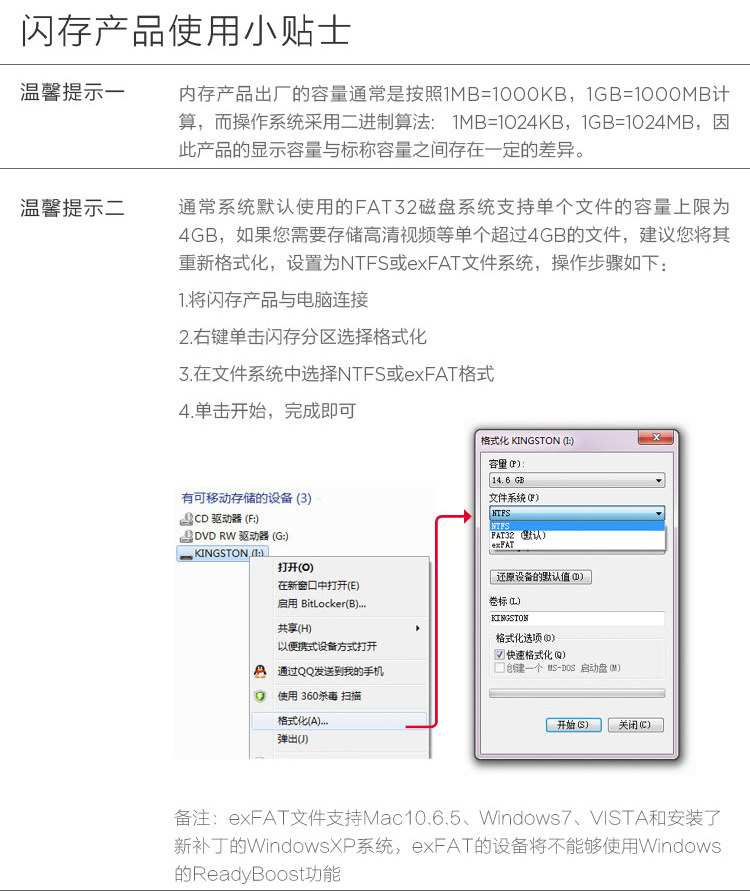The image size is (750, 894).
Task: Choose FAT32 (默认) from file system list
Action: click(x=577, y=535)
